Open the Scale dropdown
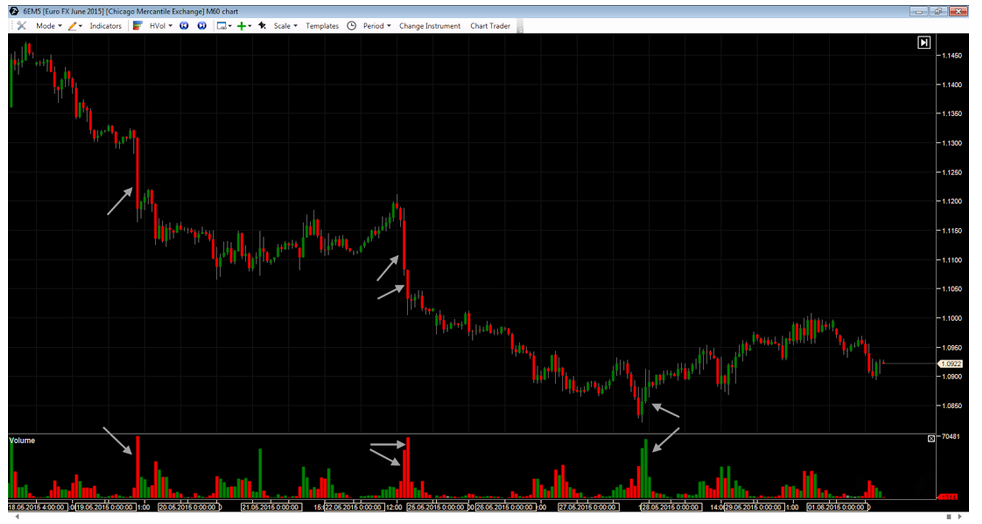 pos(286,26)
